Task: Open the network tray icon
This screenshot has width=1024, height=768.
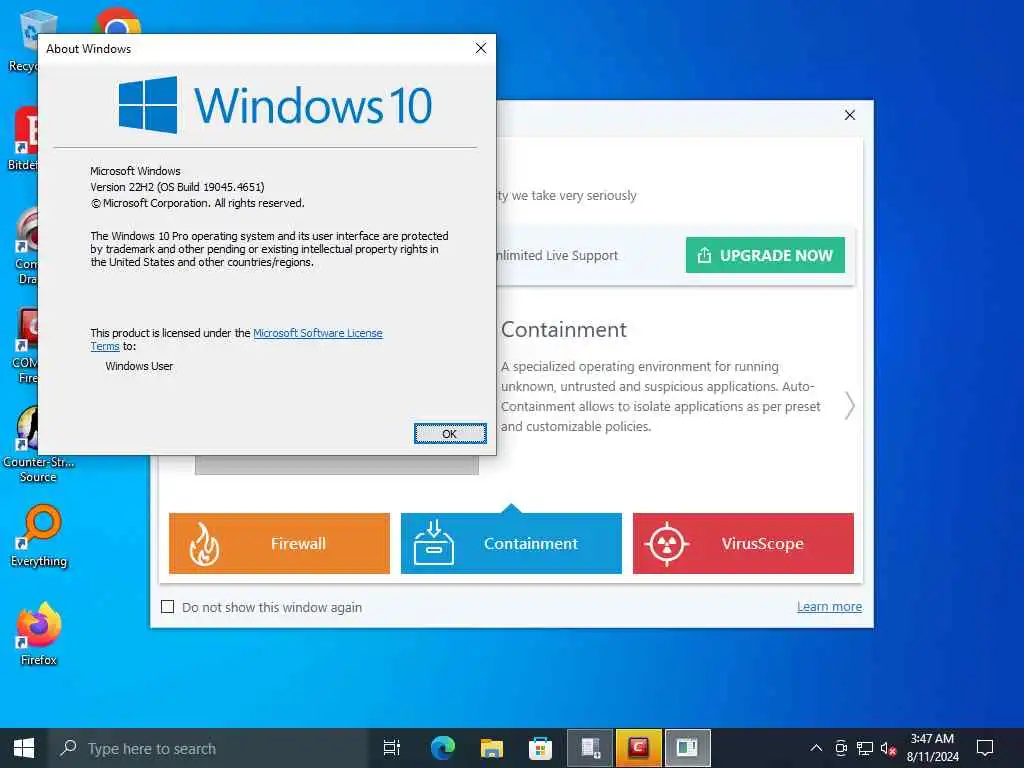Action: click(865, 748)
